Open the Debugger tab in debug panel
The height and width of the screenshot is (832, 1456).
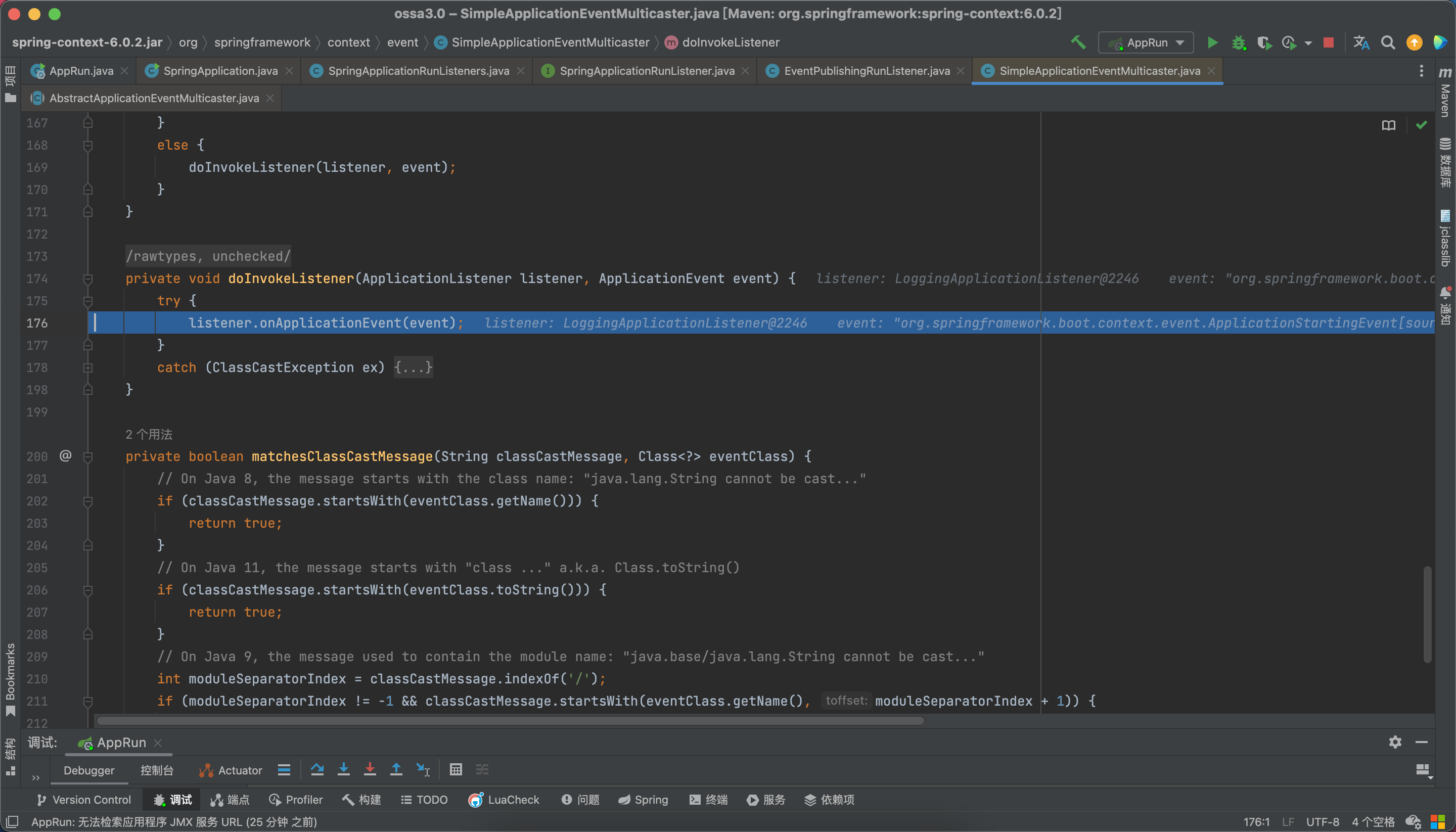89,770
